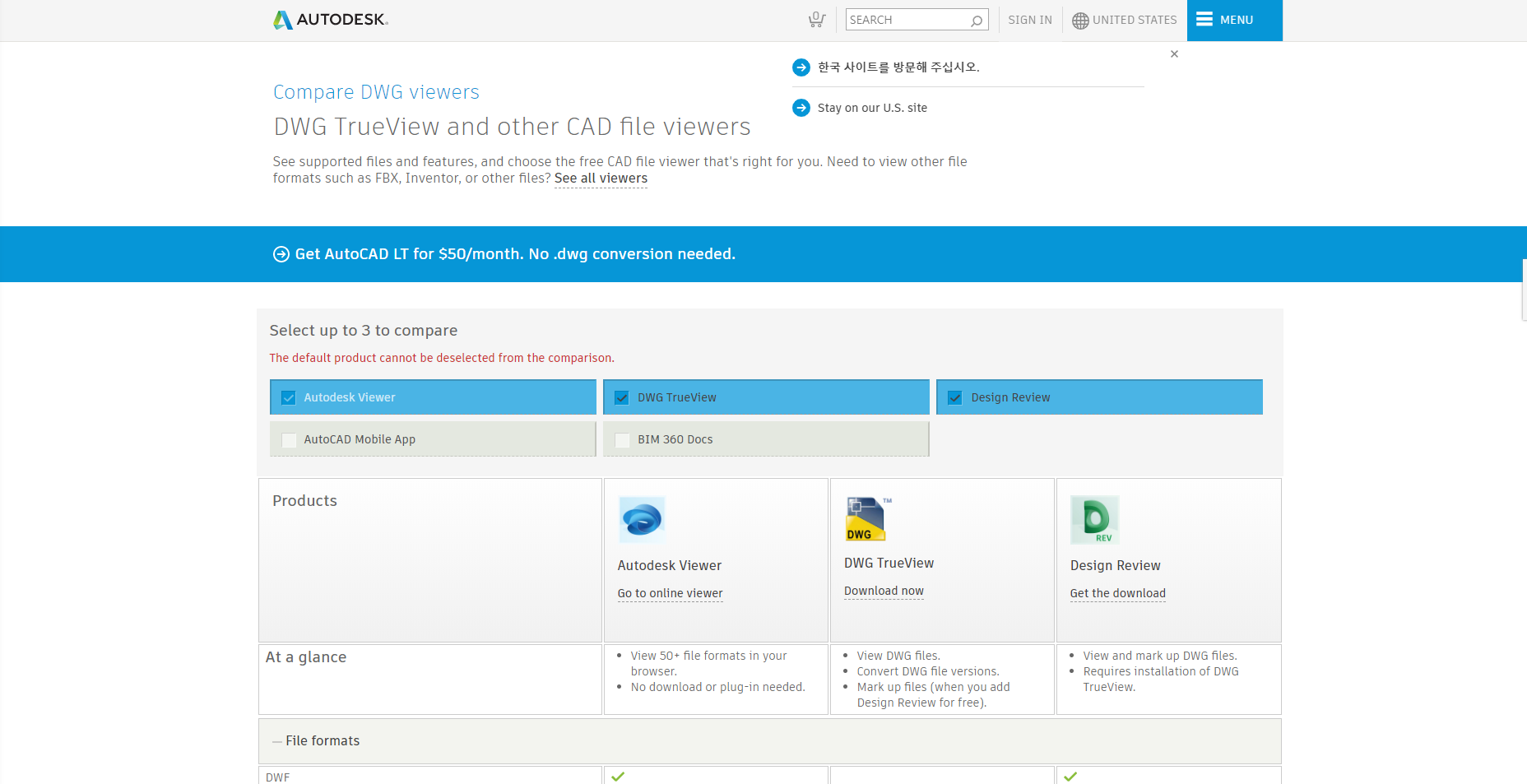Click Get AutoCAD LT for $50/month banner
The width and height of the screenshot is (1527, 784).
click(x=515, y=254)
